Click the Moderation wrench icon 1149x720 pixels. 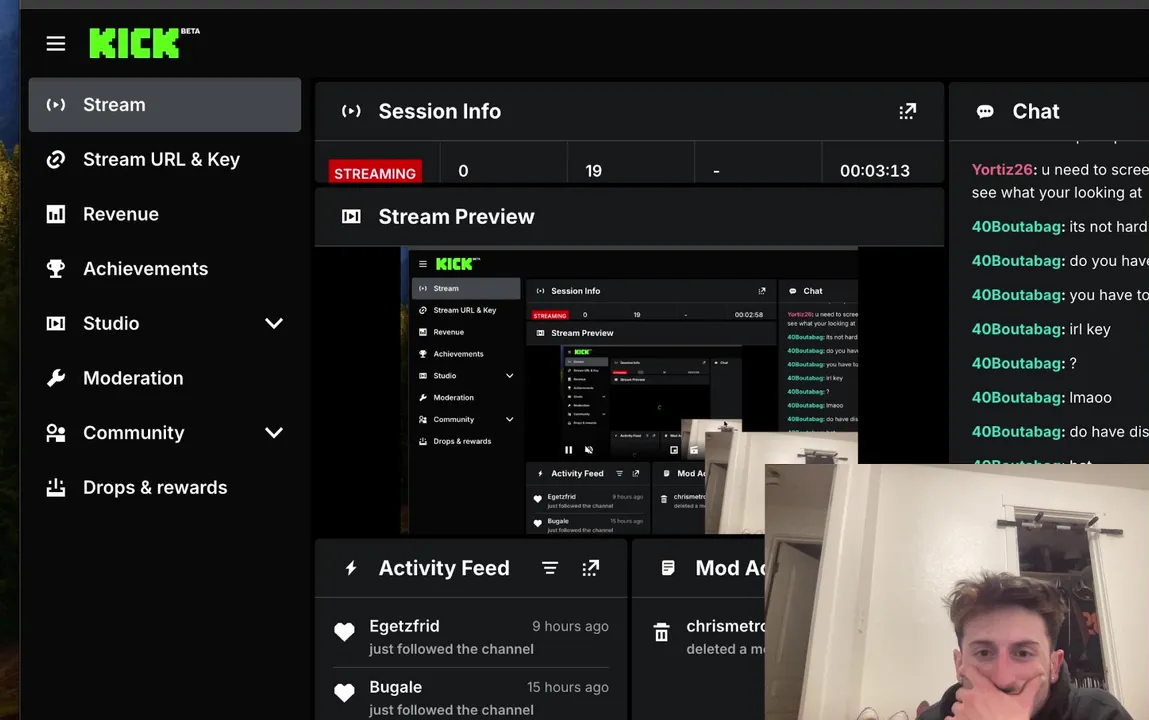pyautogui.click(x=56, y=378)
